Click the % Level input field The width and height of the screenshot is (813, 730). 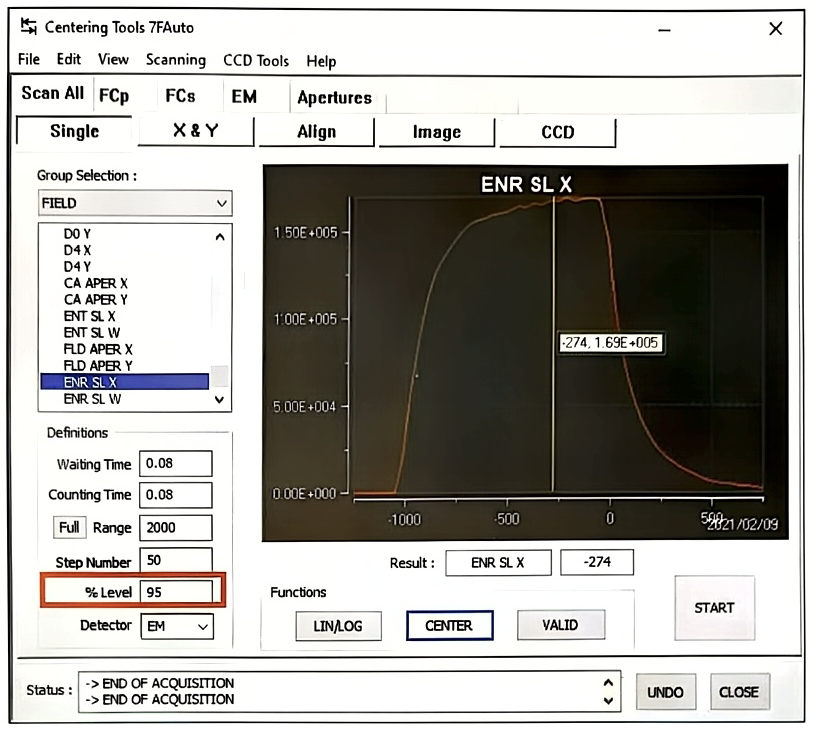pos(176,592)
